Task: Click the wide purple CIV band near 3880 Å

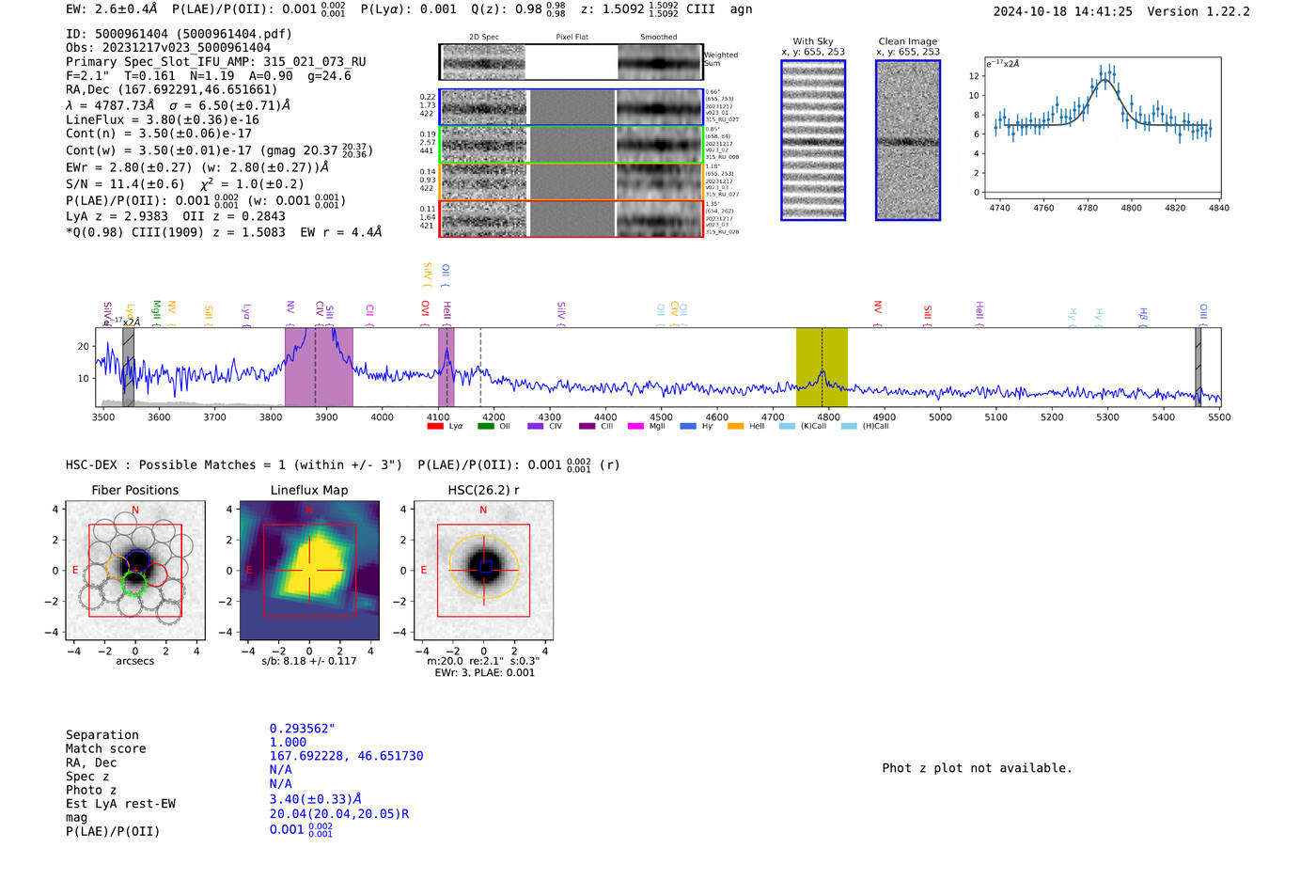Action: coord(319,368)
